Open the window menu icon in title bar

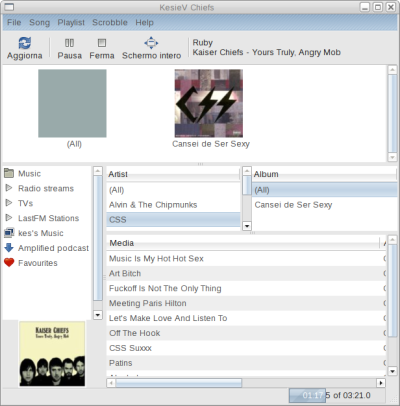[9, 7]
